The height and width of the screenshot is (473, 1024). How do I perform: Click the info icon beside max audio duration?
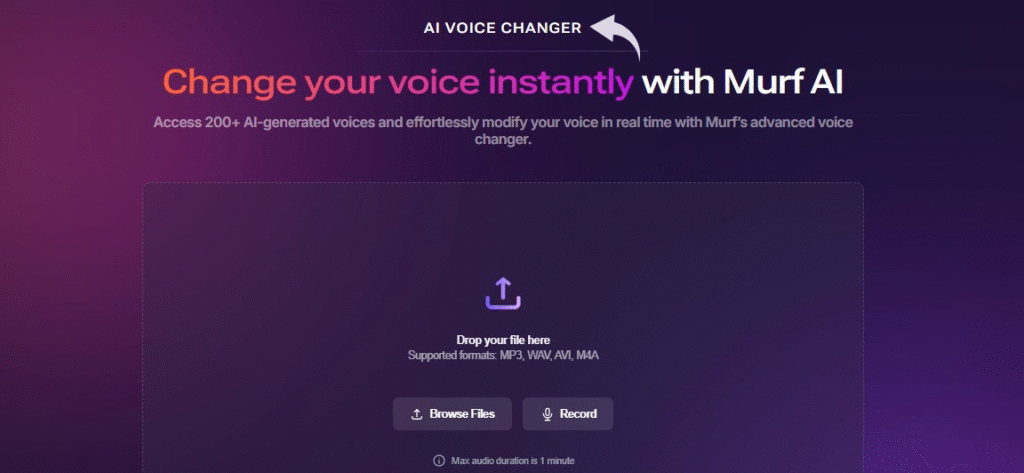pyautogui.click(x=439, y=461)
